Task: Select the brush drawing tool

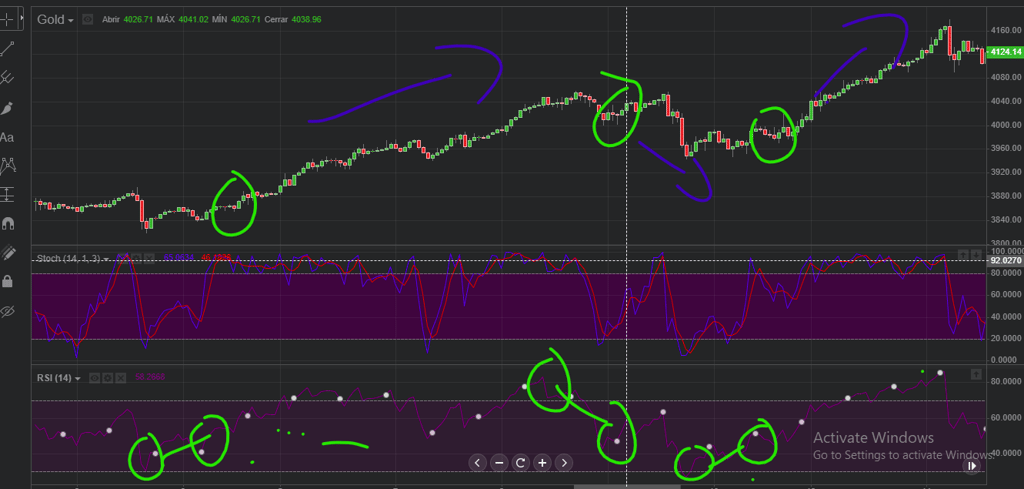Action: (7, 108)
